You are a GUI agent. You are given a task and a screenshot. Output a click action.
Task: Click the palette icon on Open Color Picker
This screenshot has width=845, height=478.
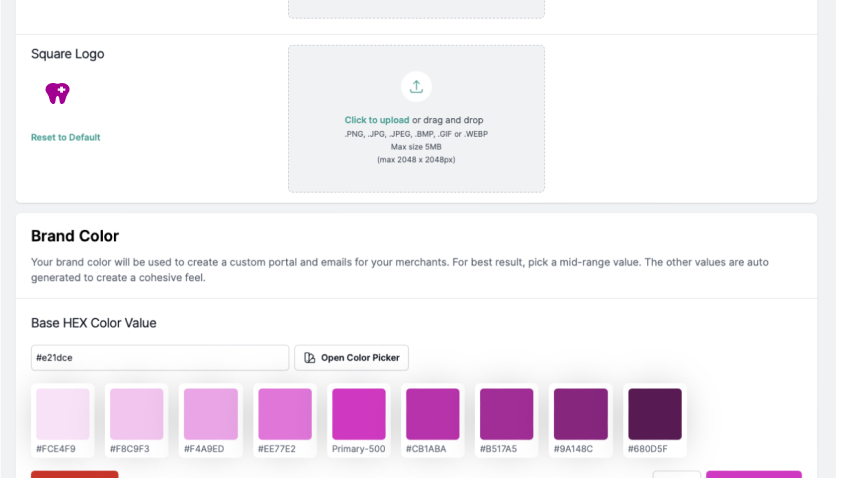(x=309, y=358)
